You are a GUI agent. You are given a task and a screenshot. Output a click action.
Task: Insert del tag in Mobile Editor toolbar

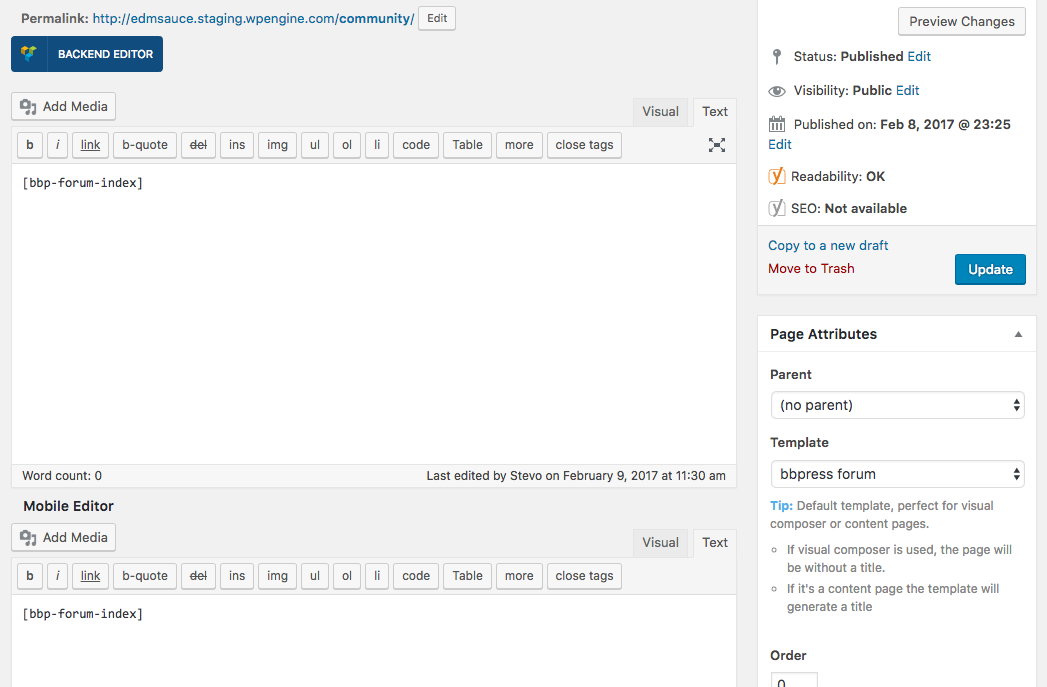pyautogui.click(x=198, y=576)
